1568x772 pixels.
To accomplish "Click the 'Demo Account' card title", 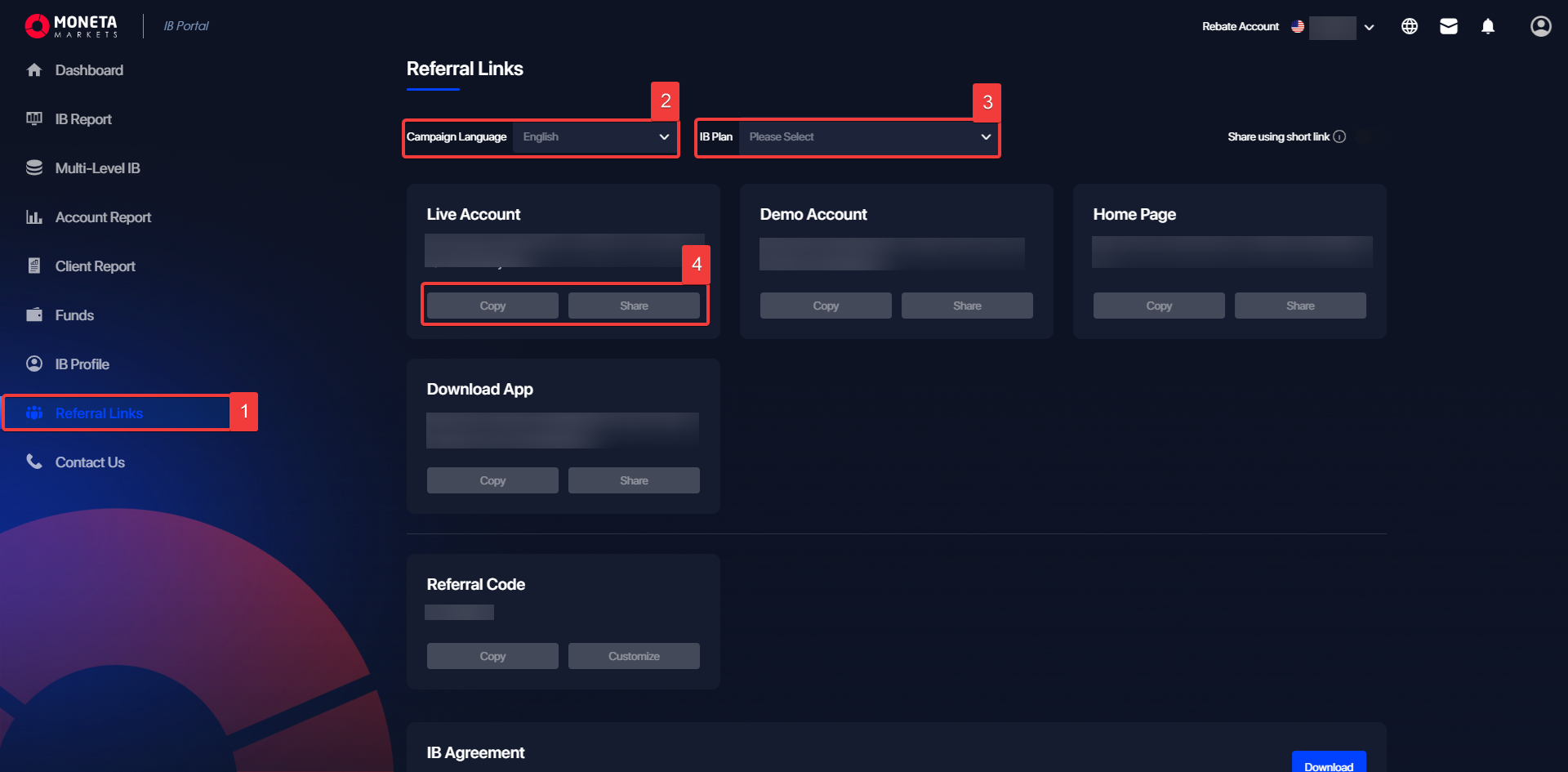I will pyautogui.click(x=813, y=214).
